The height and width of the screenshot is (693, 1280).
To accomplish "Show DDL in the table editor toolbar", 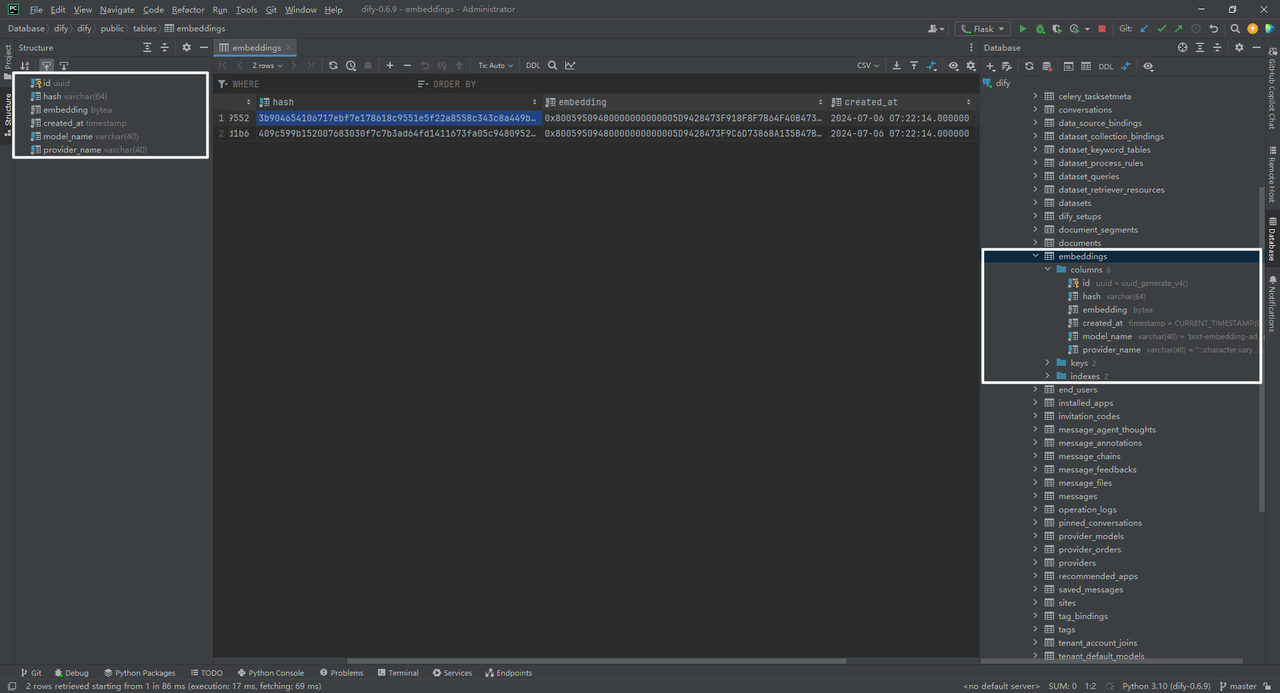I will coord(533,65).
